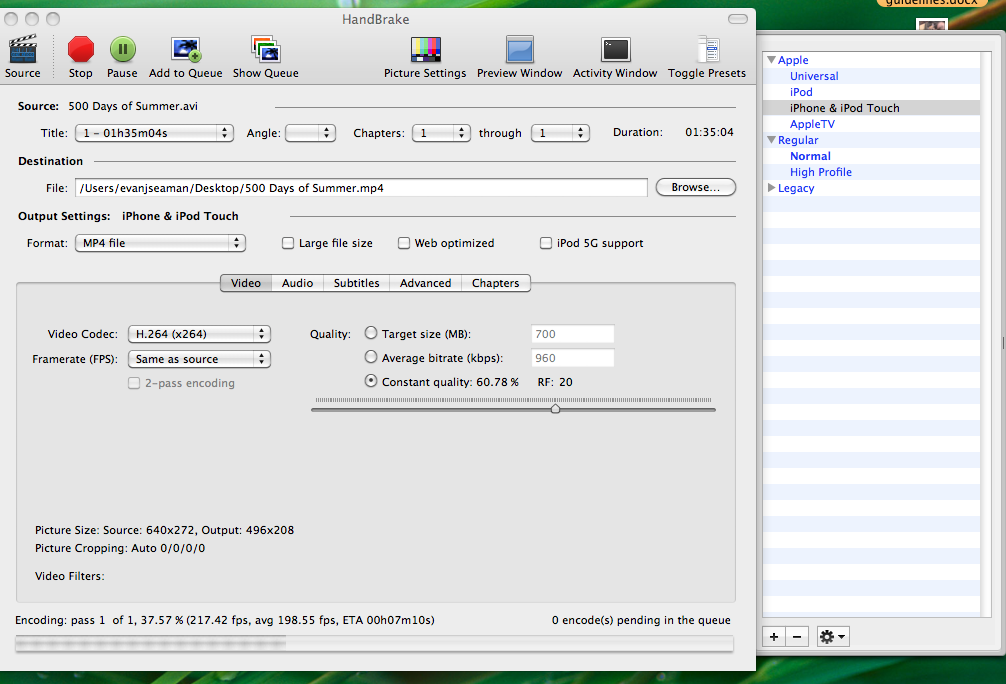Click the source name 500 Days of Summer.avi
This screenshot has height=684, width=1006.
coord(133,106)
